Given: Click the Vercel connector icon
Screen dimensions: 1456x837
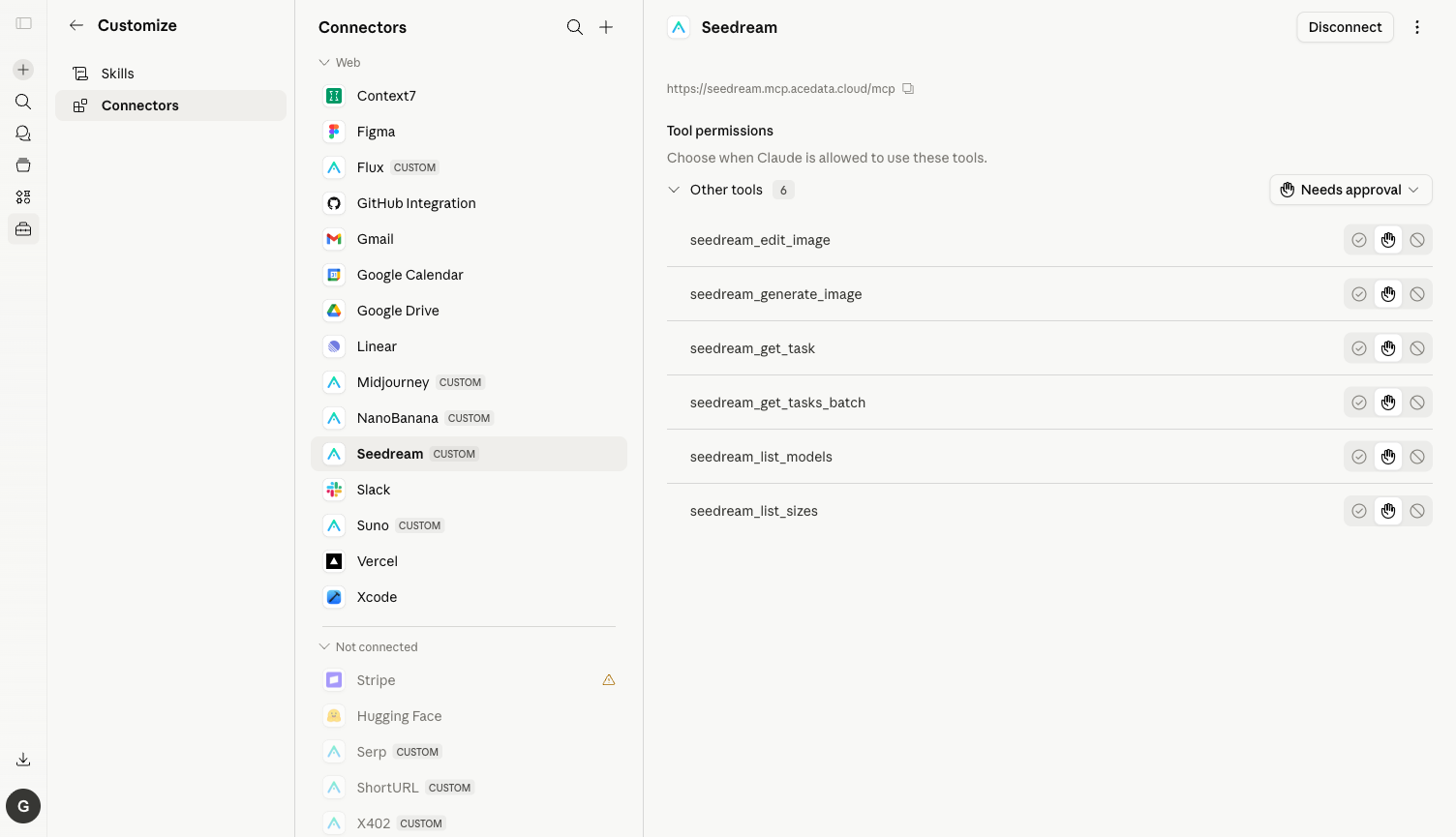Looking at the screenshot, I should click(x=334, y=561).
